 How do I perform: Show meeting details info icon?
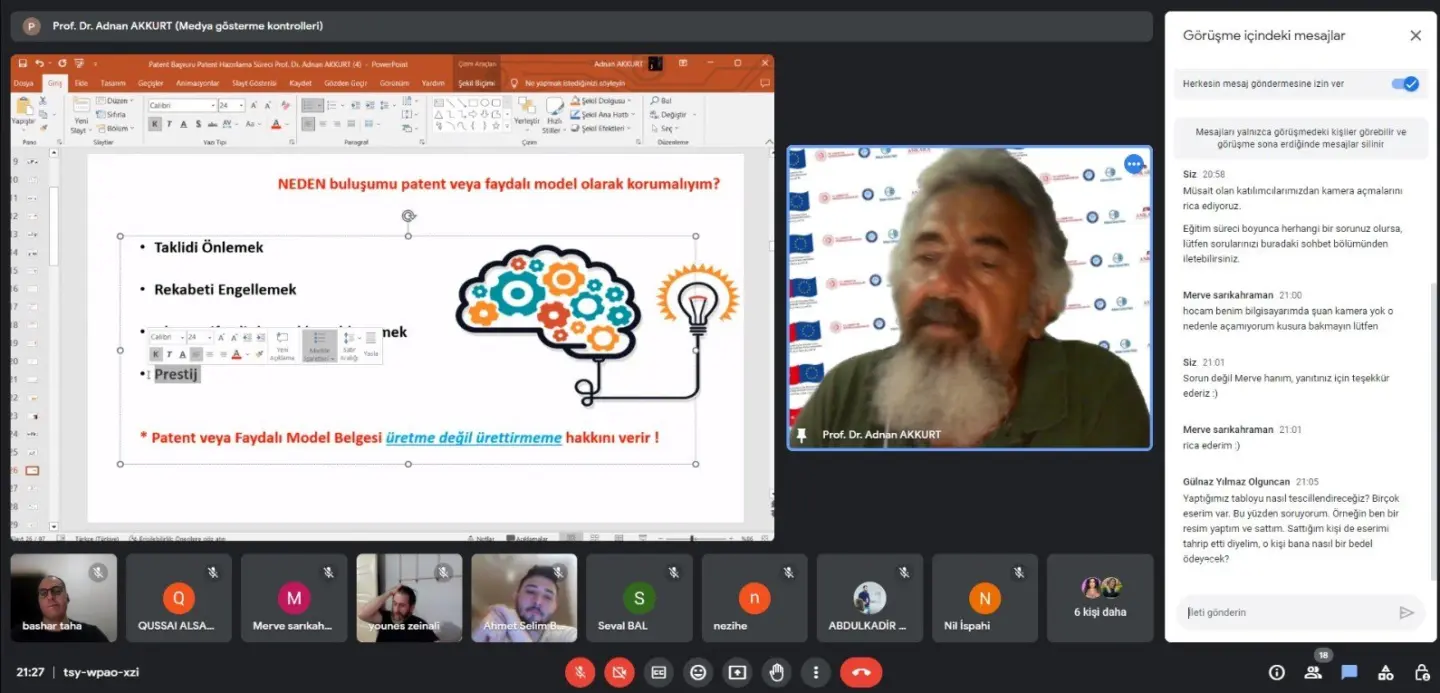click(1277, 672)
